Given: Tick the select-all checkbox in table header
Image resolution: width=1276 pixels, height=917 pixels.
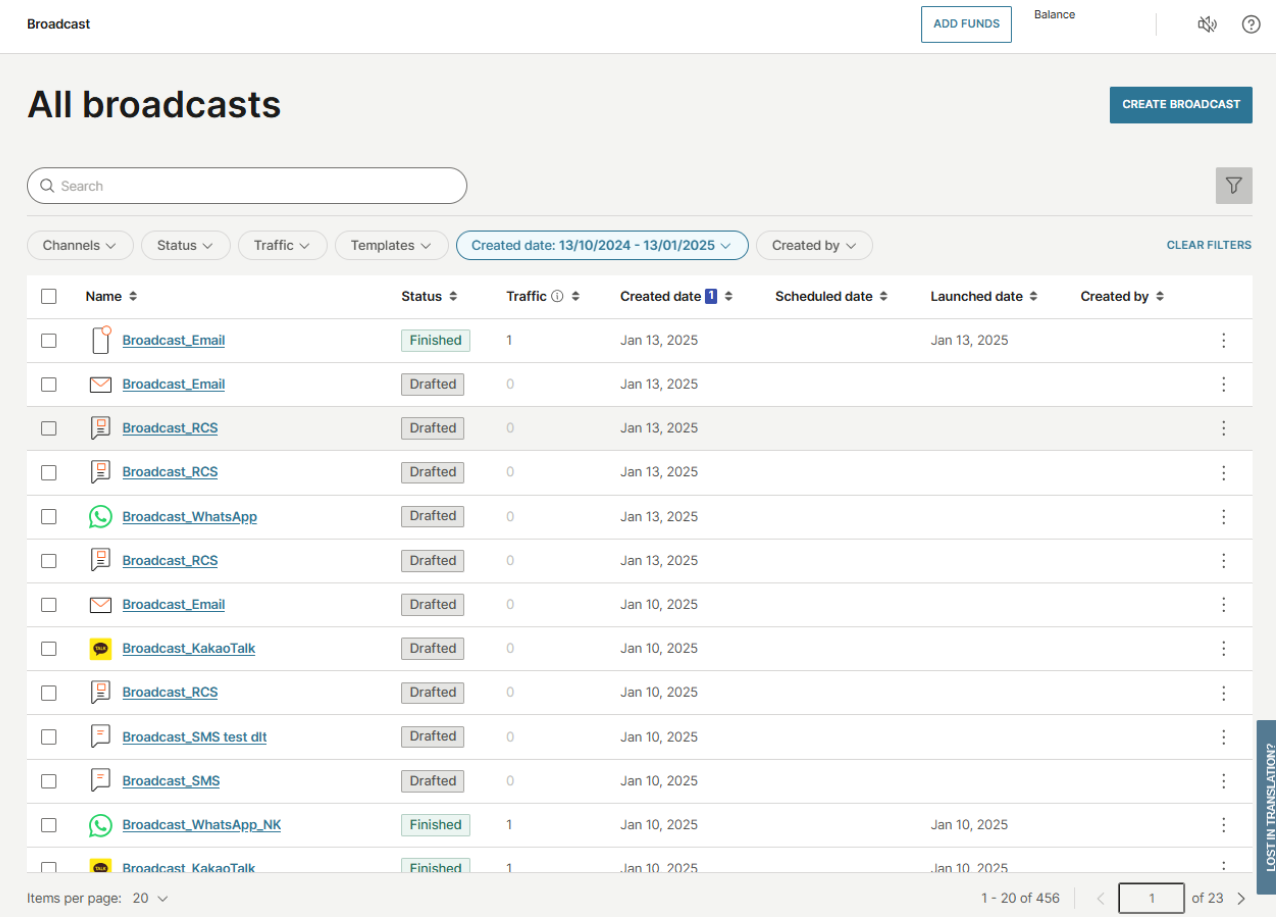Looking at the screenshot, I should click(x=49, y=297).
